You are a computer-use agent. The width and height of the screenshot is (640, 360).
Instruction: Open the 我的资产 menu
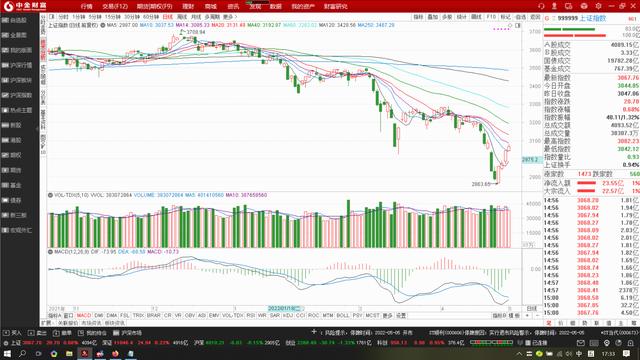point(303,7)
